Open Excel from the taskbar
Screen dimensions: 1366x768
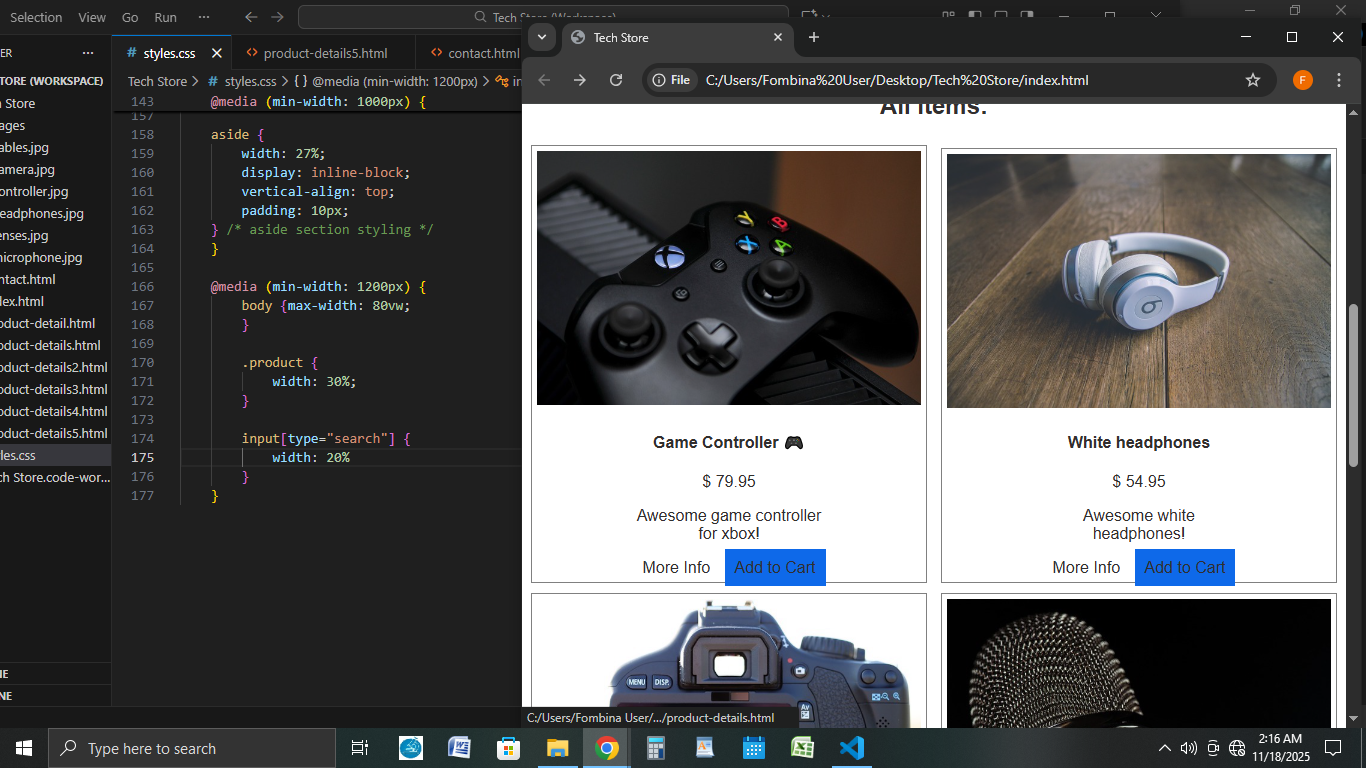[803, 748]
